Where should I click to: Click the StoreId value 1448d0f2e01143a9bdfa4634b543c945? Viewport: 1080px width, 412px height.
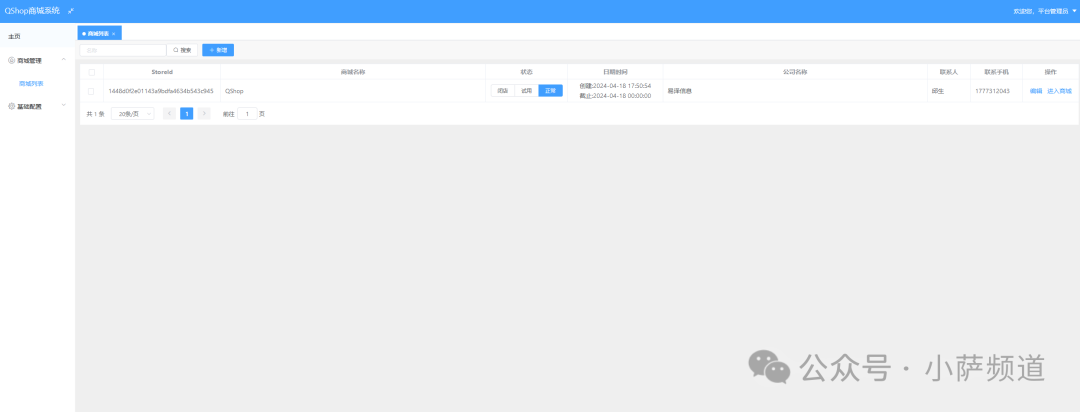[160, 91]
